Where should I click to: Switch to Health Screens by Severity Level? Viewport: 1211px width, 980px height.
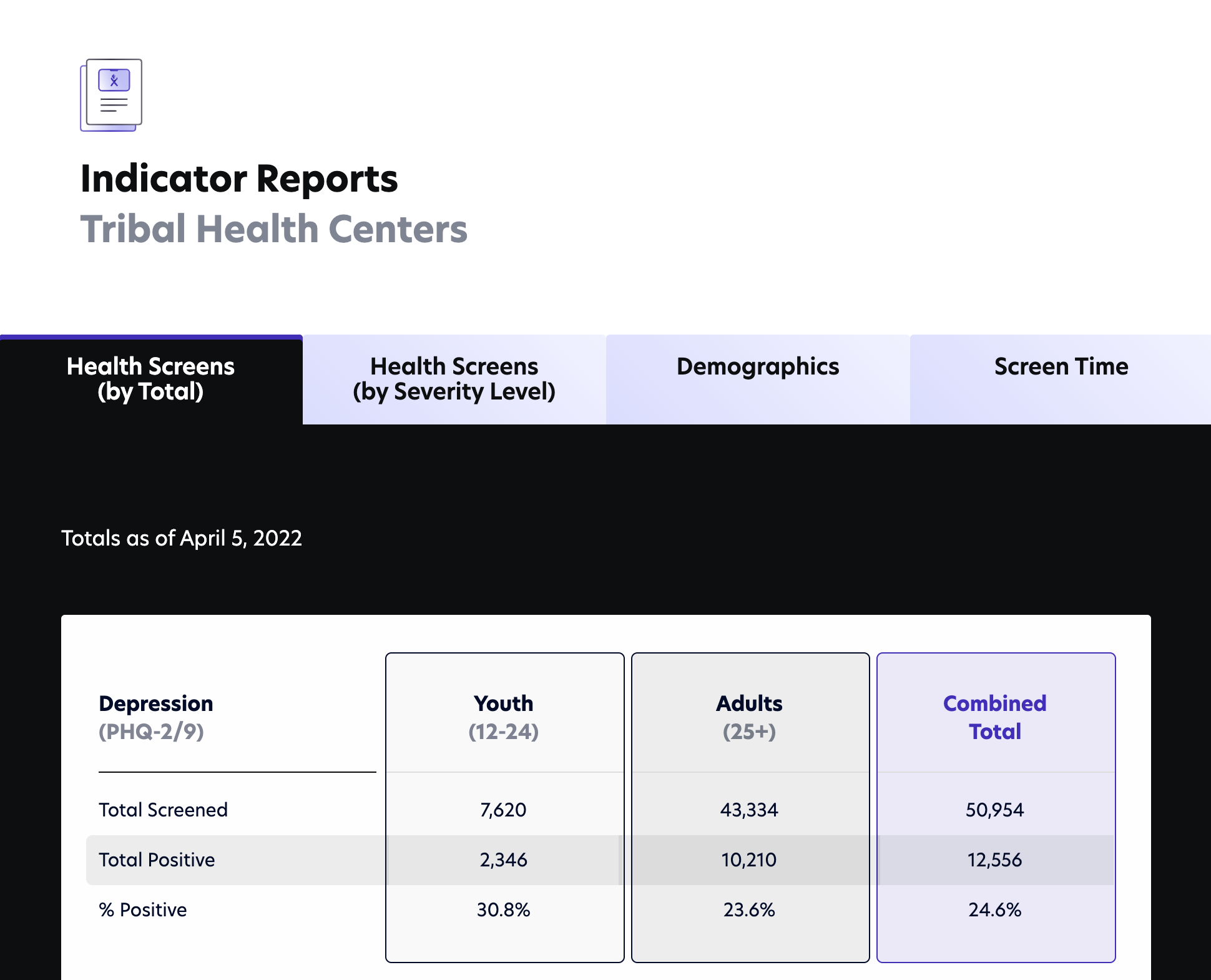point(454,379)
